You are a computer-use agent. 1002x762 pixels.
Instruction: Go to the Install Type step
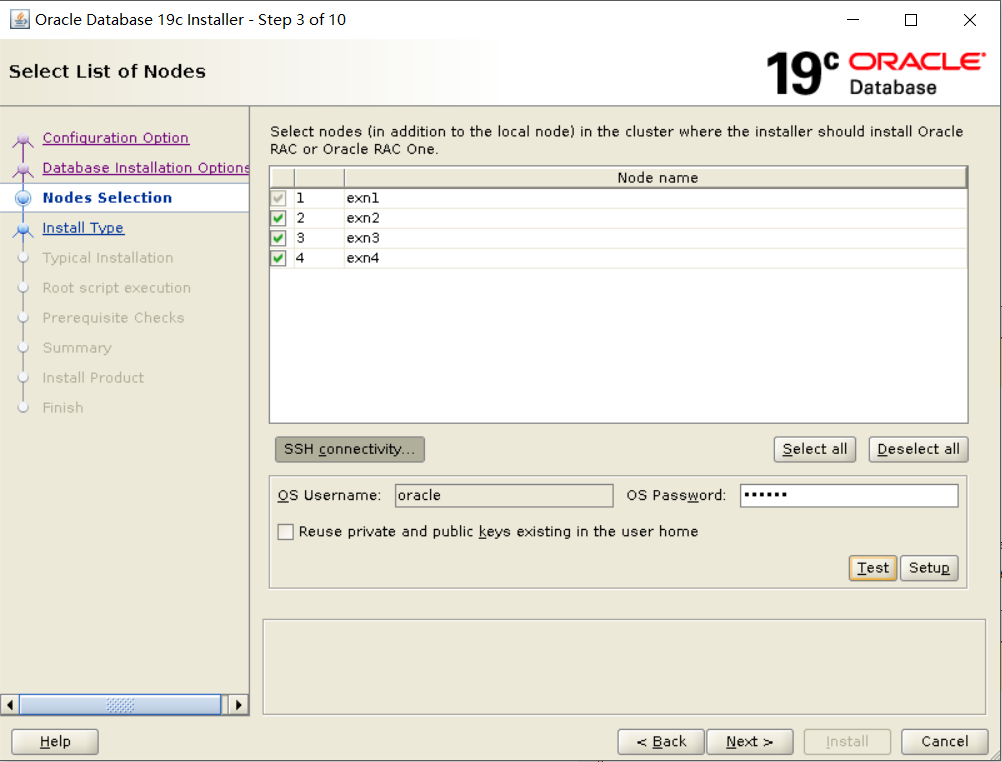pos(83,228)
